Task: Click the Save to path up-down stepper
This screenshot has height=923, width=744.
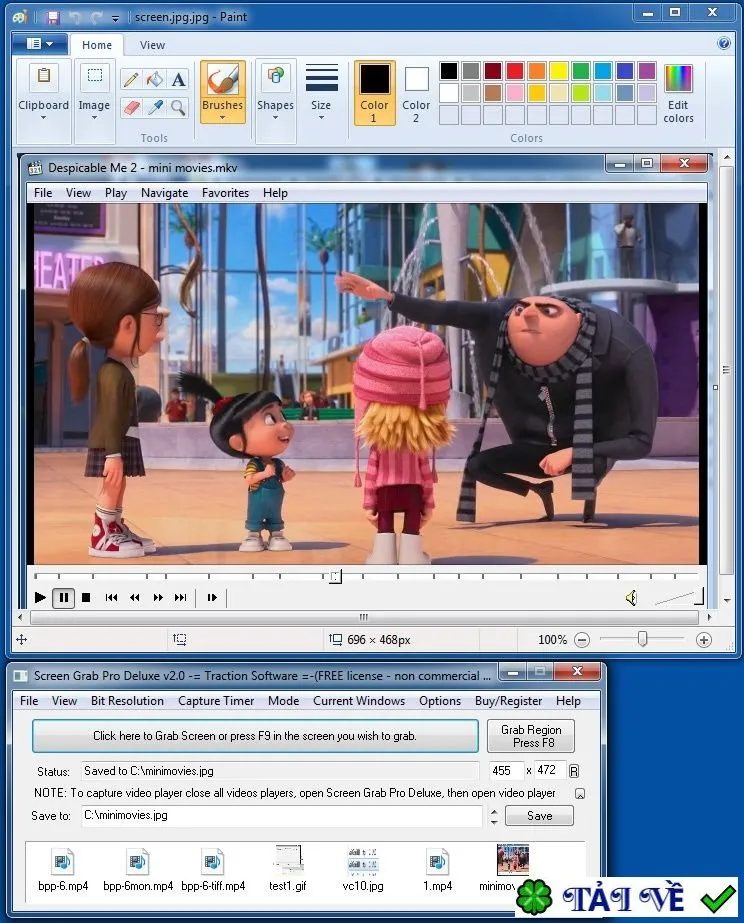Action: click(494, 816)
